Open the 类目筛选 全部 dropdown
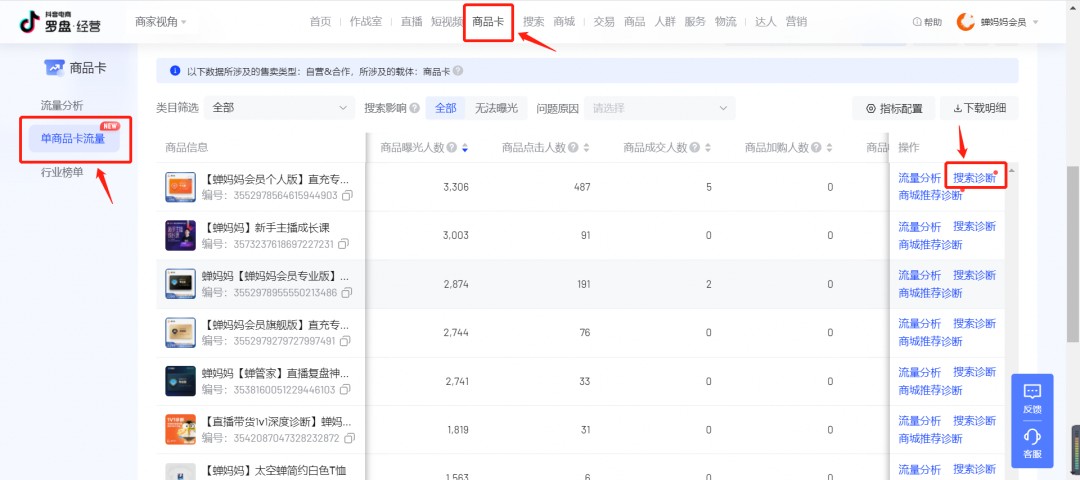Image resolution: width=1080 pixels, height=480 pixels. pos(280,108)
